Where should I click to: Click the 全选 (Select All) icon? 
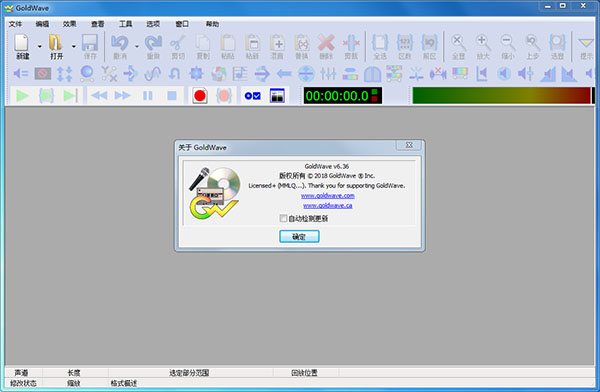click(x=380, y=43)
